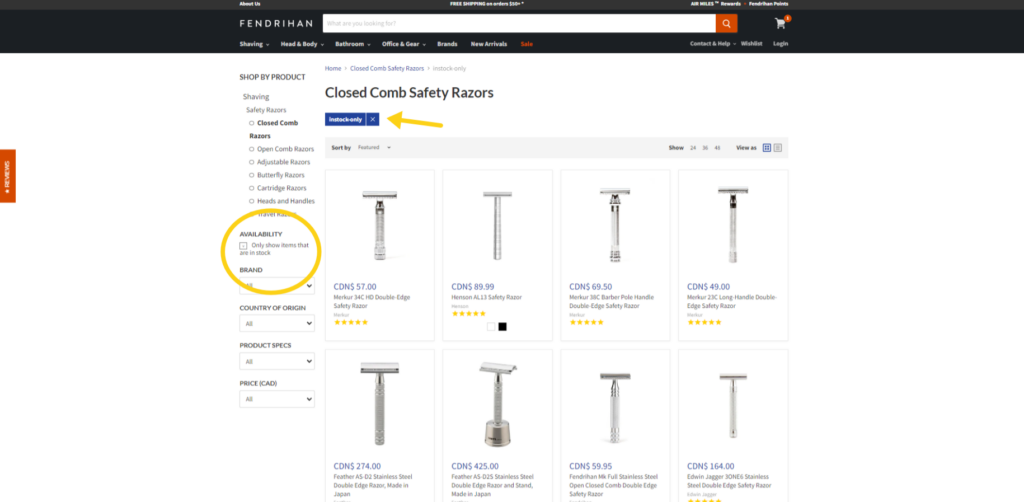Open the Merkur 38C Barber Pole image
This screenshot has width=1024, height=502.
pyautogui.click(x=615, y=225)
